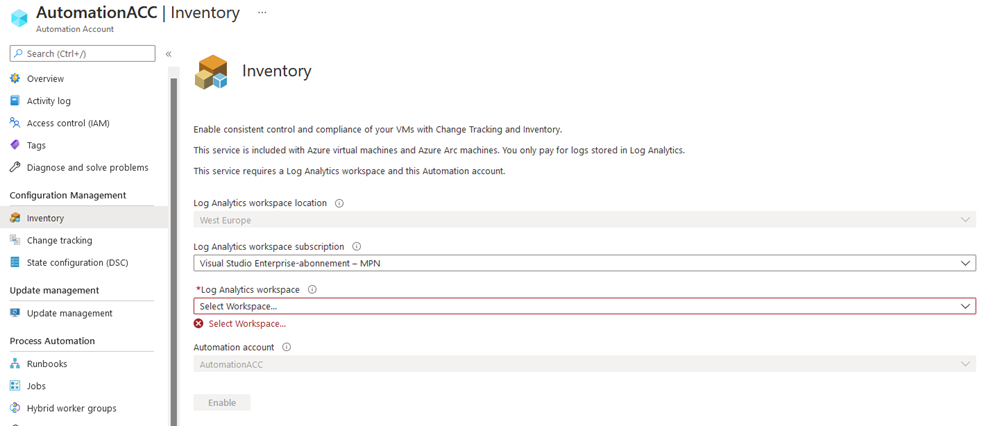
Task: Click the Jobs icon
Action: (x=15, y=386)
